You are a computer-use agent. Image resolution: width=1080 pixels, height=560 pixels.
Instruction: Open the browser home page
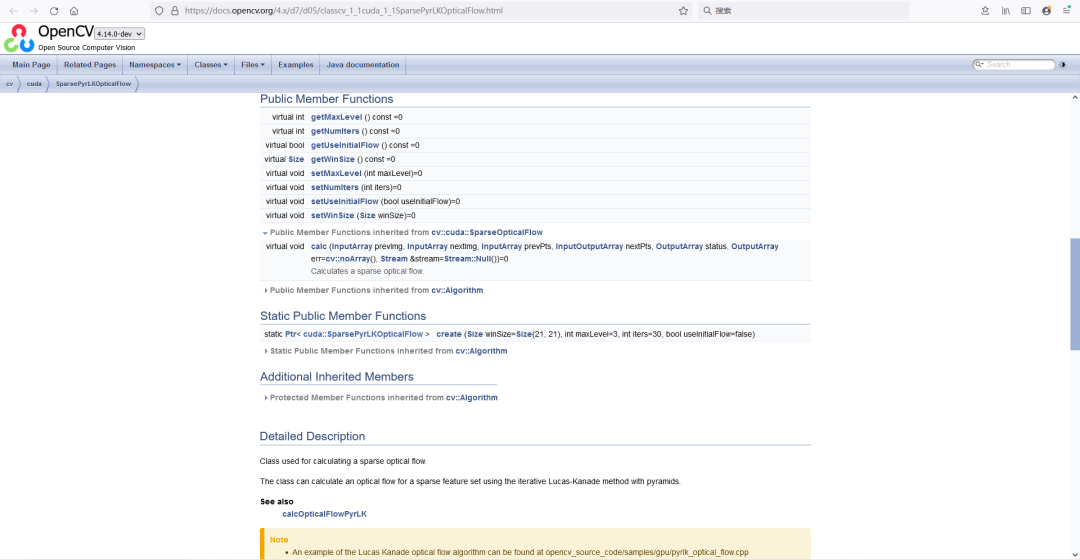pos(74,11)
